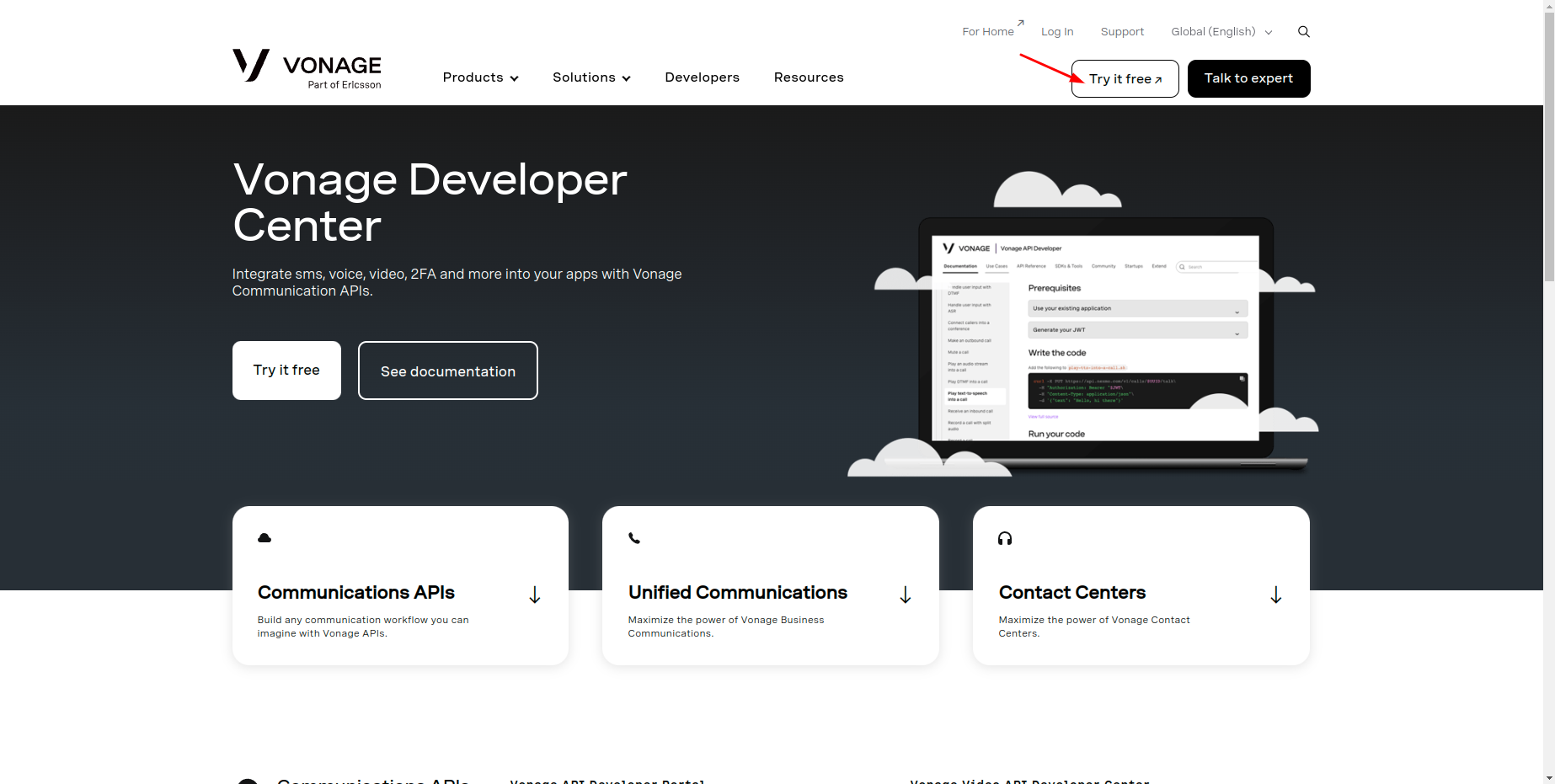Open the Developers nav item
1555x784 pixels.
coord(702,77)
